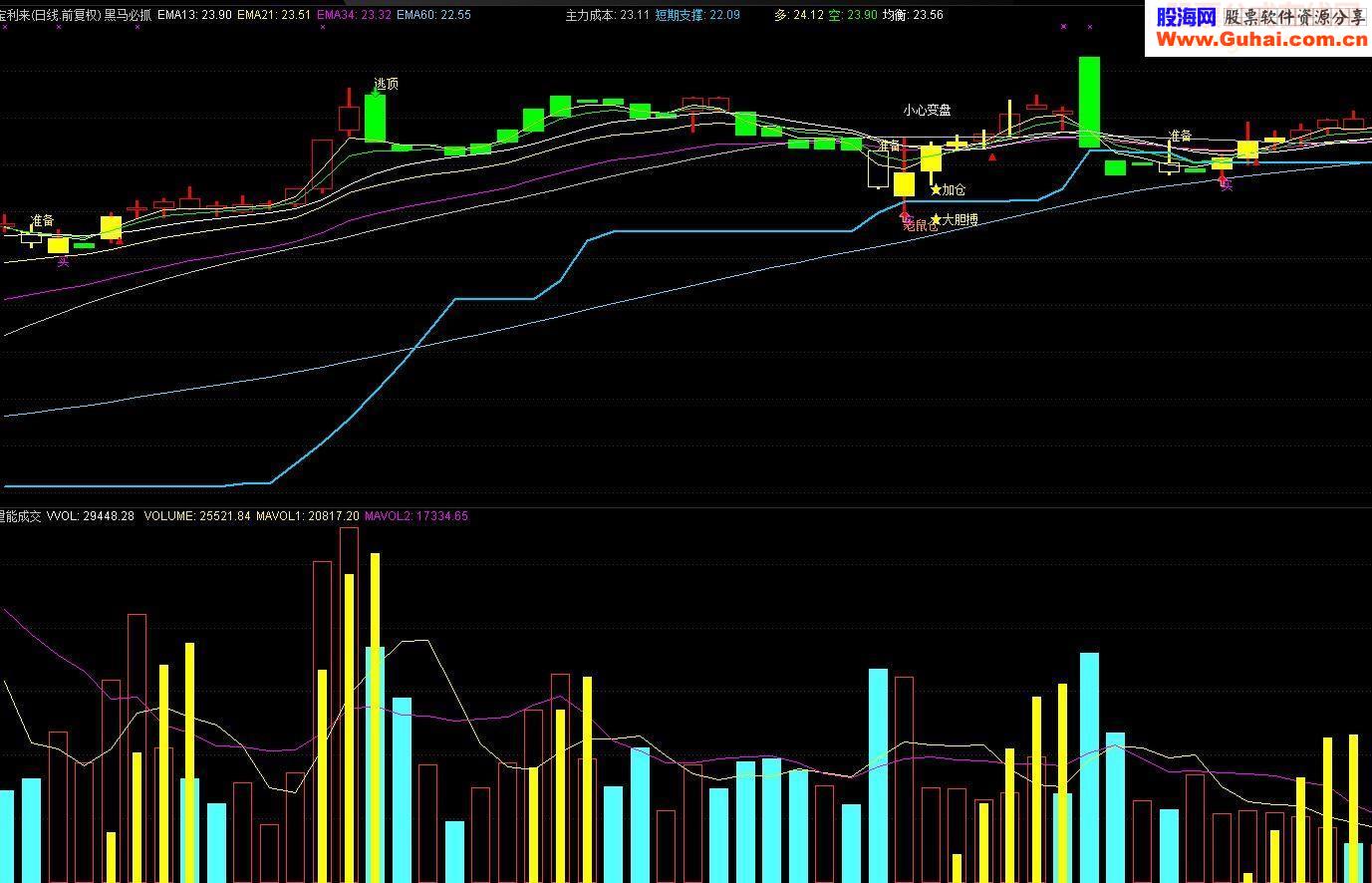The height and width of the screenshot is (883, 1372).
Task: Click the tallest green candlestick near the right
Action: pos(1089,102)
